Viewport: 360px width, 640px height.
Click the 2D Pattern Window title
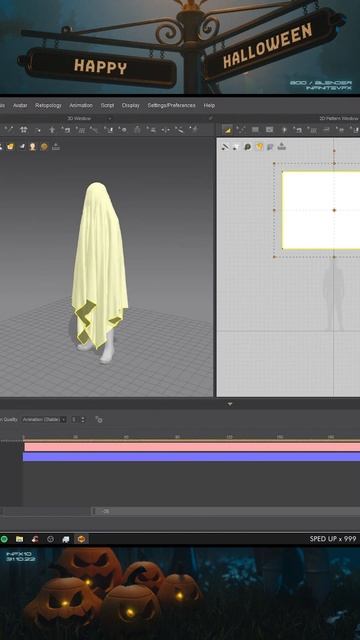click(338, 118)
